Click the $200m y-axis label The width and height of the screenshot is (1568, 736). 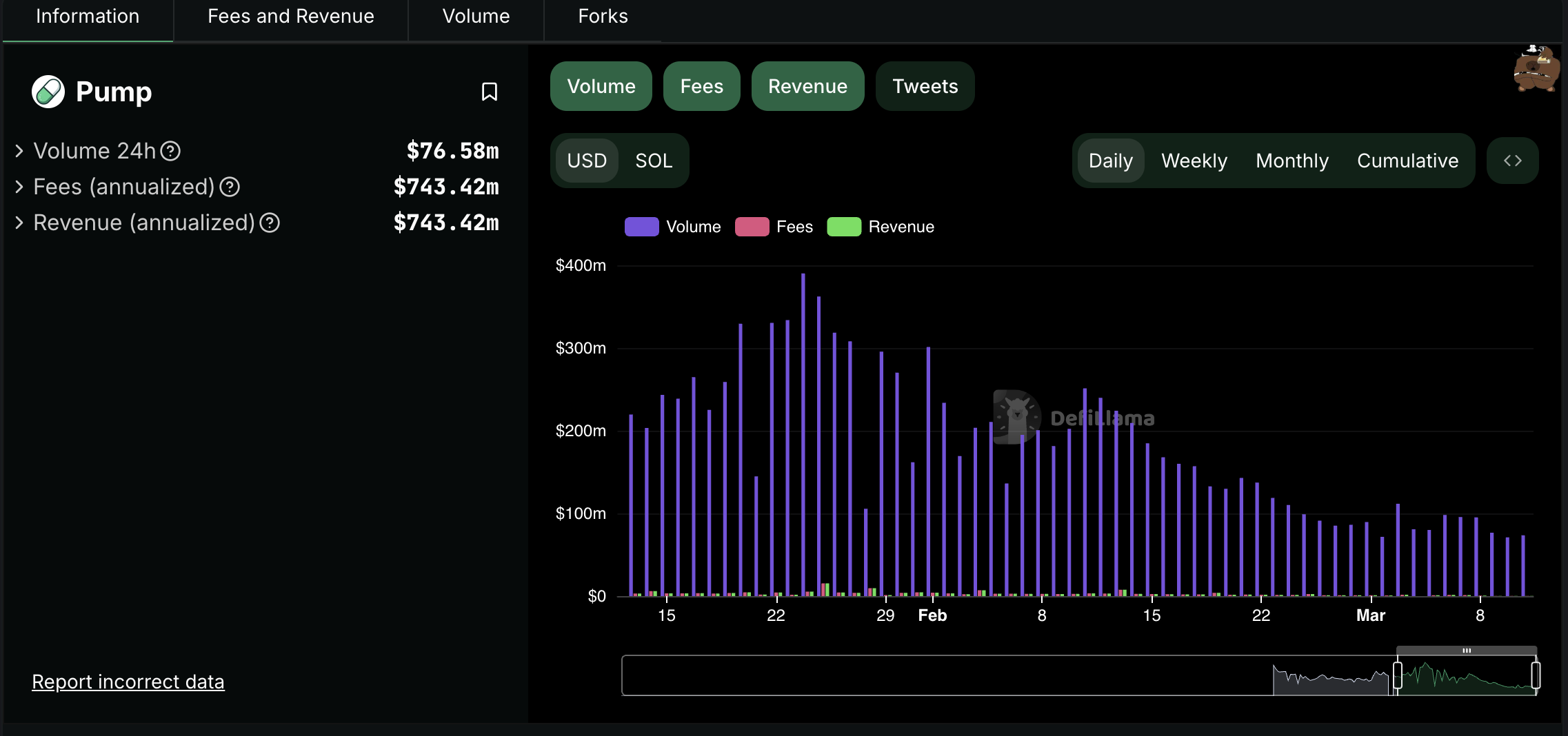pyautogui.click(x=581, y=431)
